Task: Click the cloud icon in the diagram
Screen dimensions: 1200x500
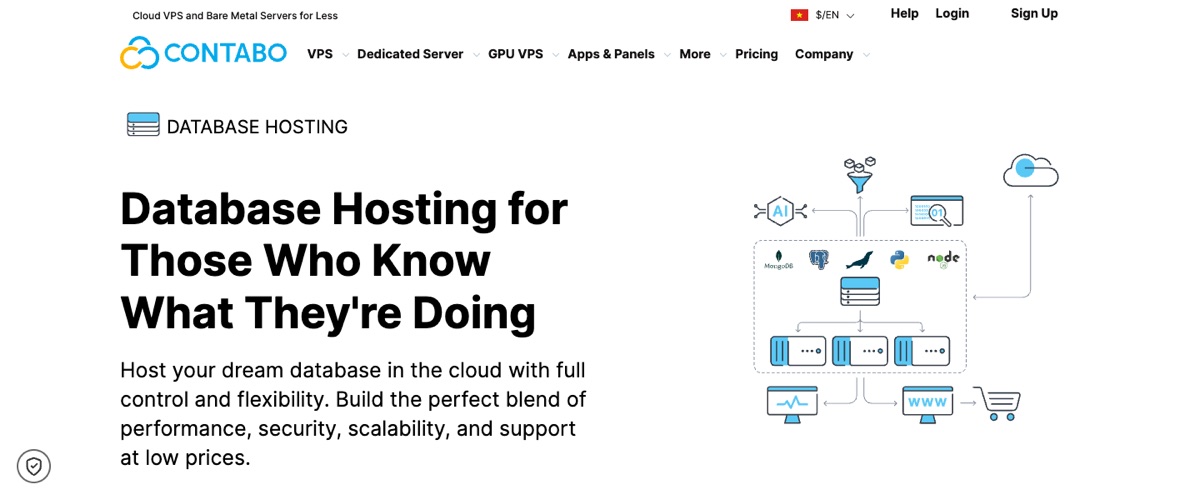Action: [x=1030, y=171]
